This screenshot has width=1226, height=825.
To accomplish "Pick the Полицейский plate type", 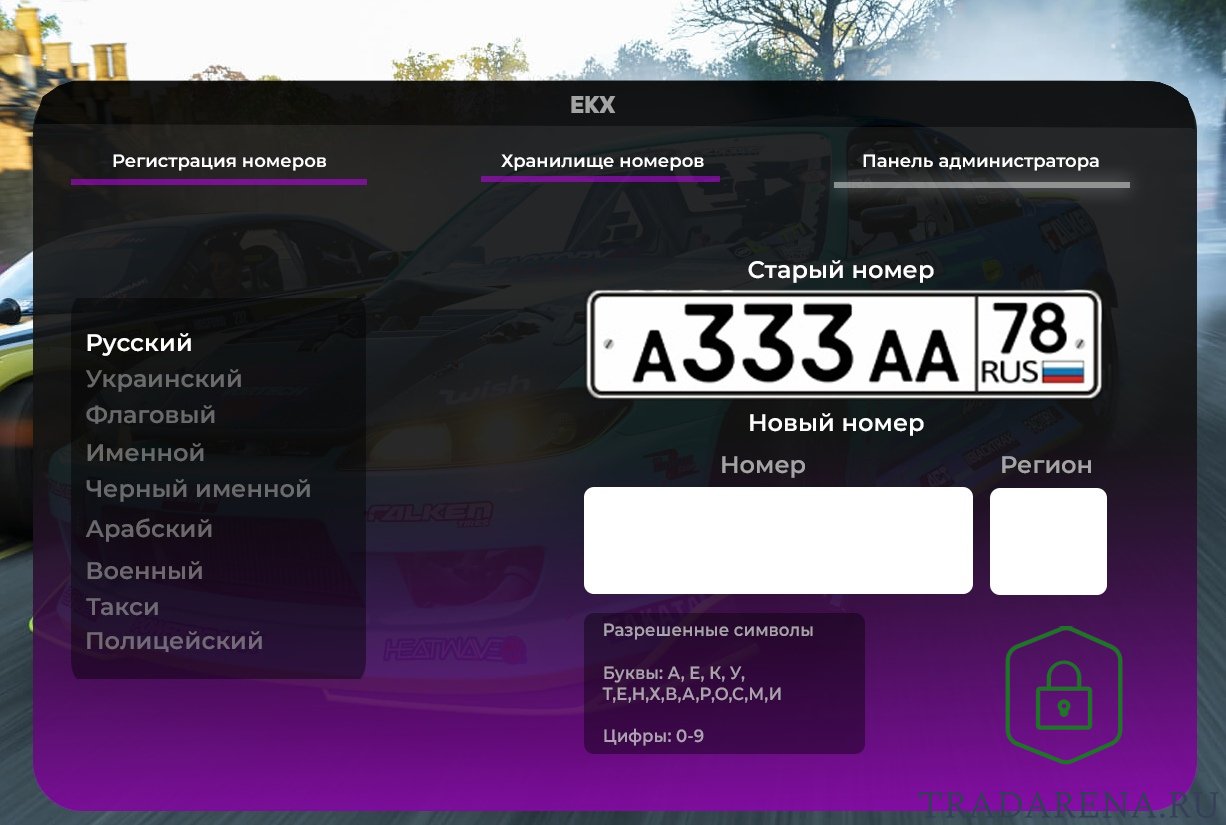I will pos(175,641).
